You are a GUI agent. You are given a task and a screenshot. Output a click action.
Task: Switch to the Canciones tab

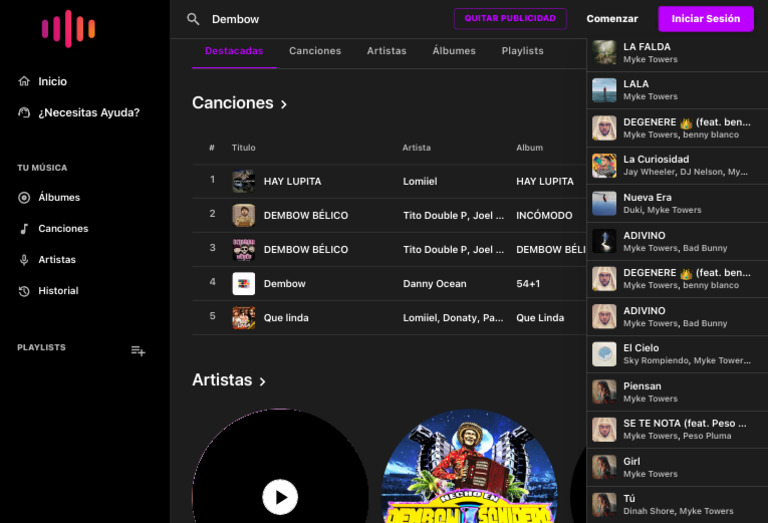point(315,51)
